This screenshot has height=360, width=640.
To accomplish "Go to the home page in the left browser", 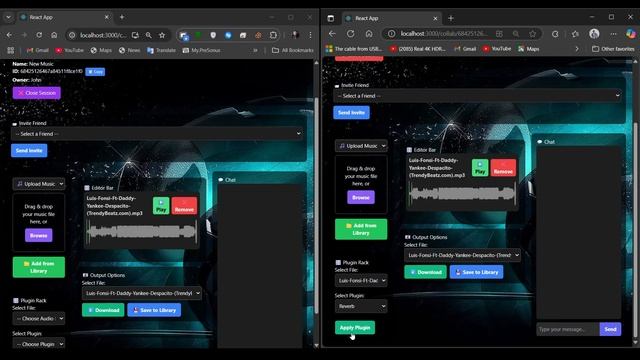I will pyautogui.click(x=54, y=35).
